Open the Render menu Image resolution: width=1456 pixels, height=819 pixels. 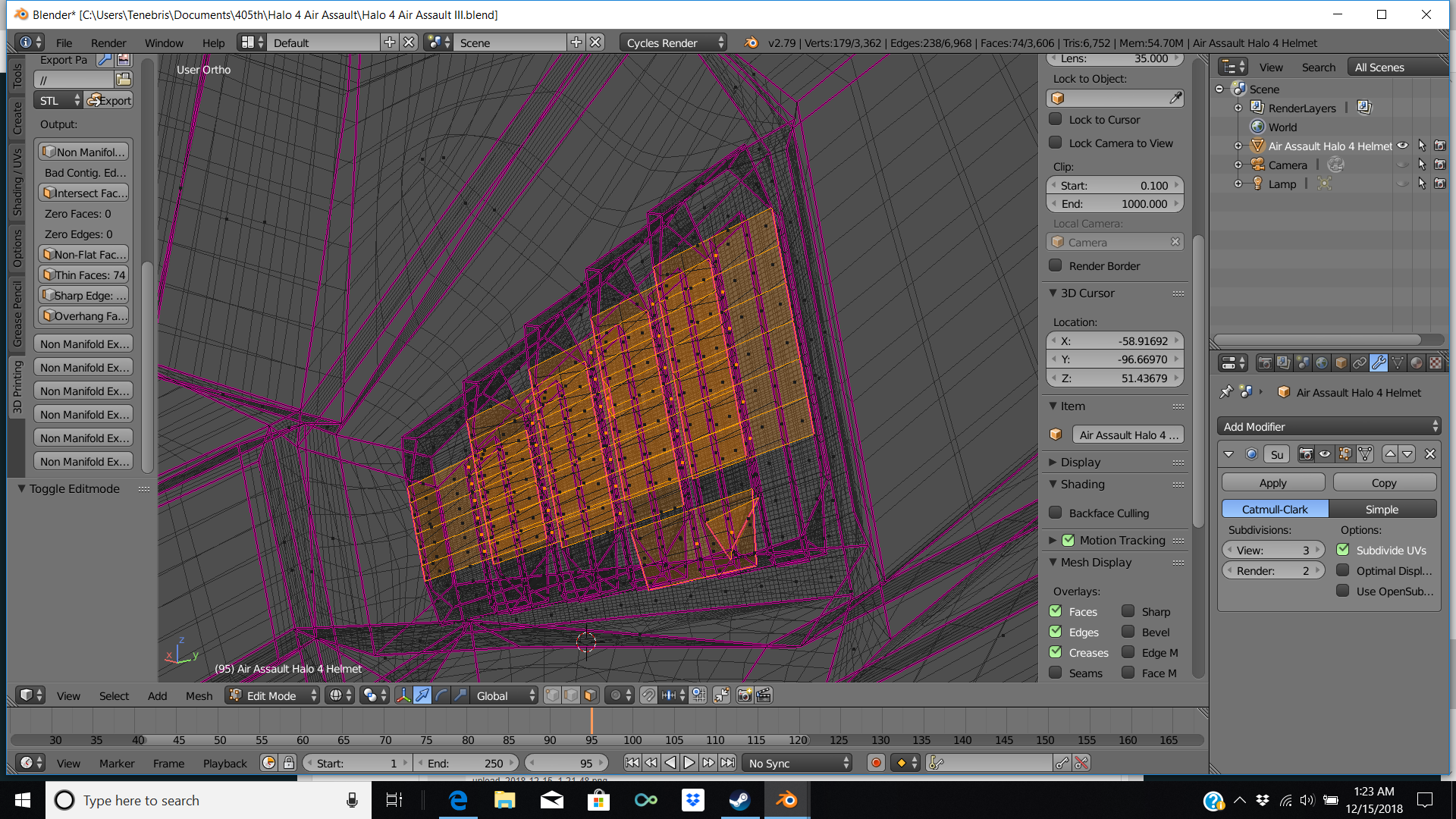(x=108, y=42)
